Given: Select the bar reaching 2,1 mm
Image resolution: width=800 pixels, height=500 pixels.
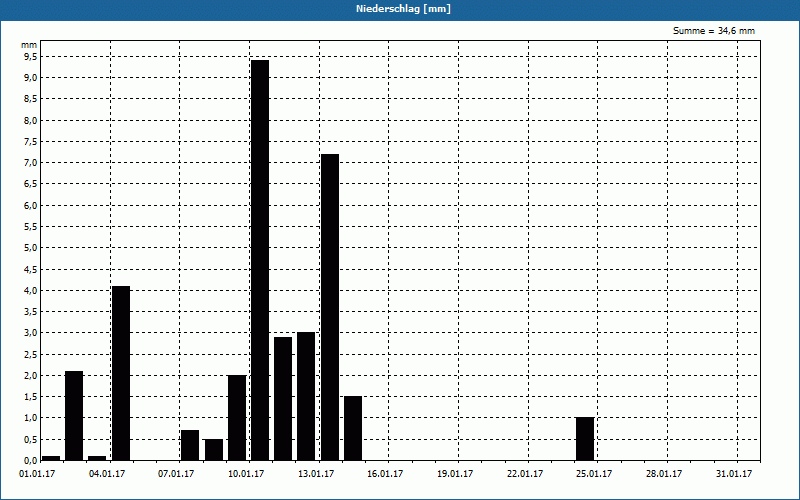Looking at the screenshot, I should click(x=74, y=416).
